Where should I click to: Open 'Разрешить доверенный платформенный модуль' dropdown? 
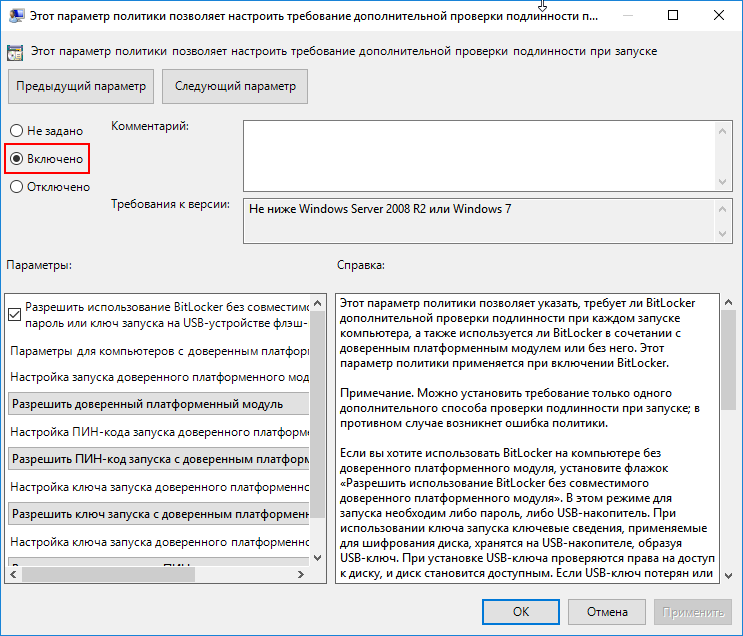(159, 404)
